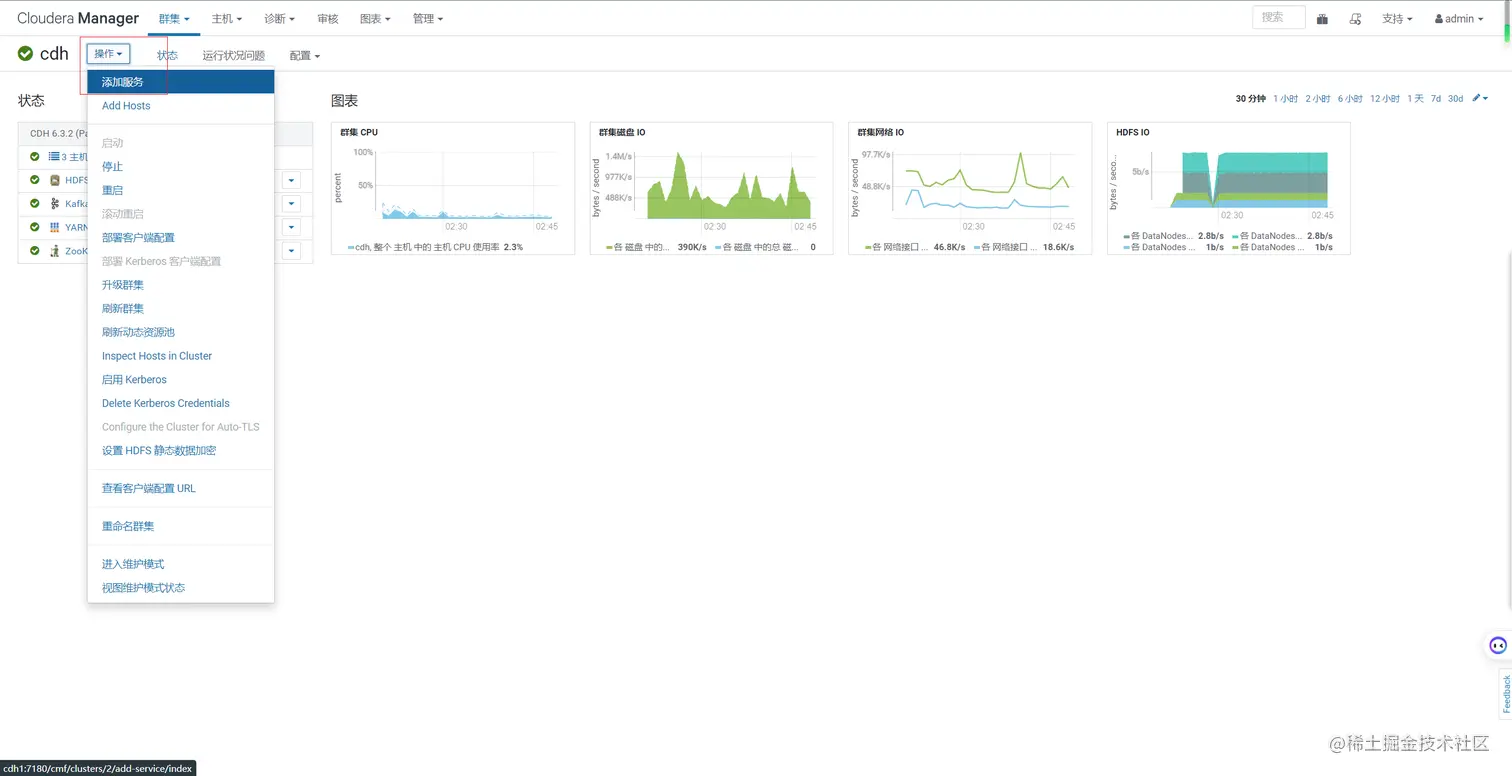Screen dimensions: 1512x776
Task: Choose 重启 to restart the cluster
Action: (181, 190)
